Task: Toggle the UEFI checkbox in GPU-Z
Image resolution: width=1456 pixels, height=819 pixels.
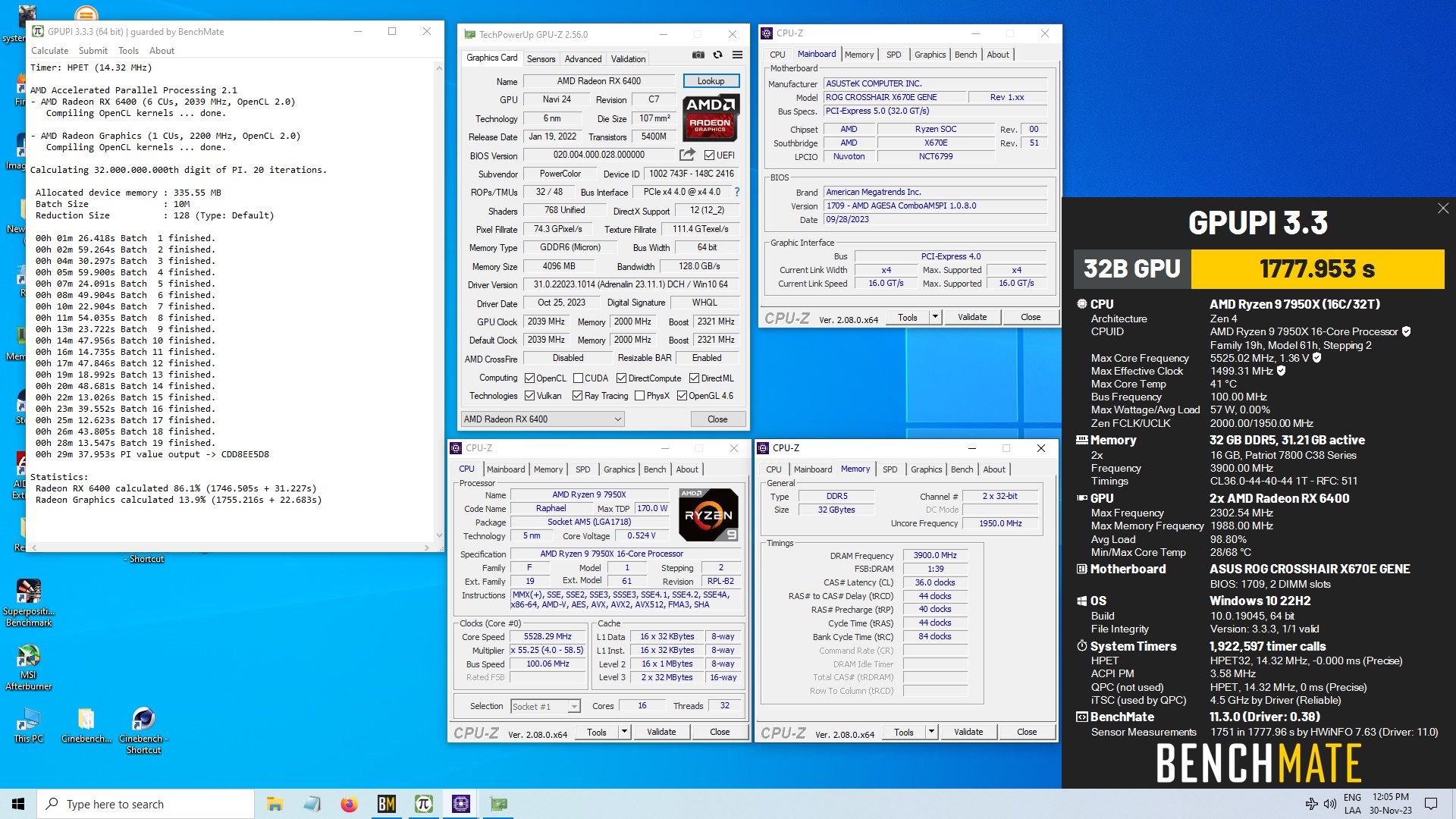Action: click(x=709, y=155)
